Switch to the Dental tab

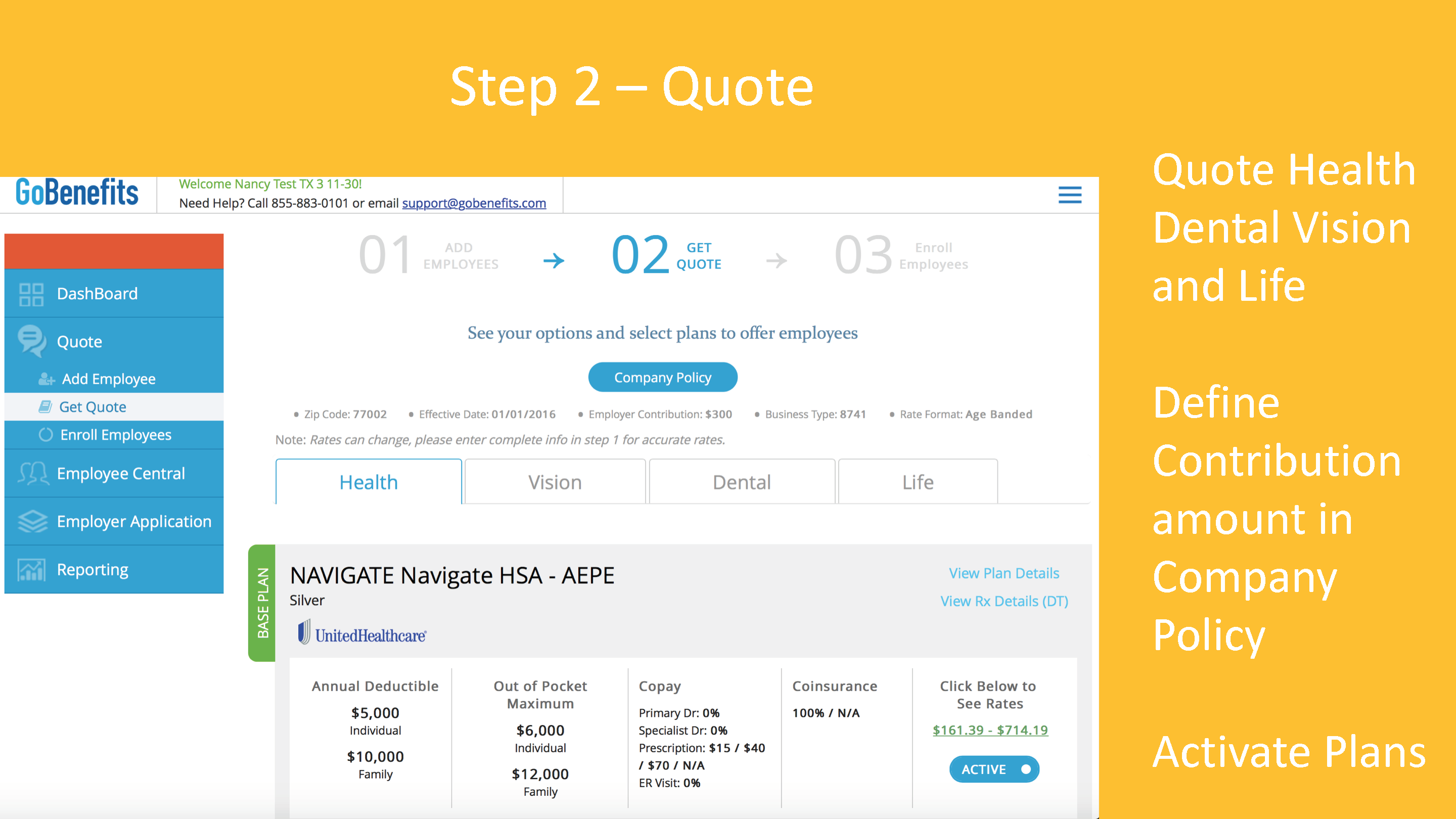click(x=742, y=482)
